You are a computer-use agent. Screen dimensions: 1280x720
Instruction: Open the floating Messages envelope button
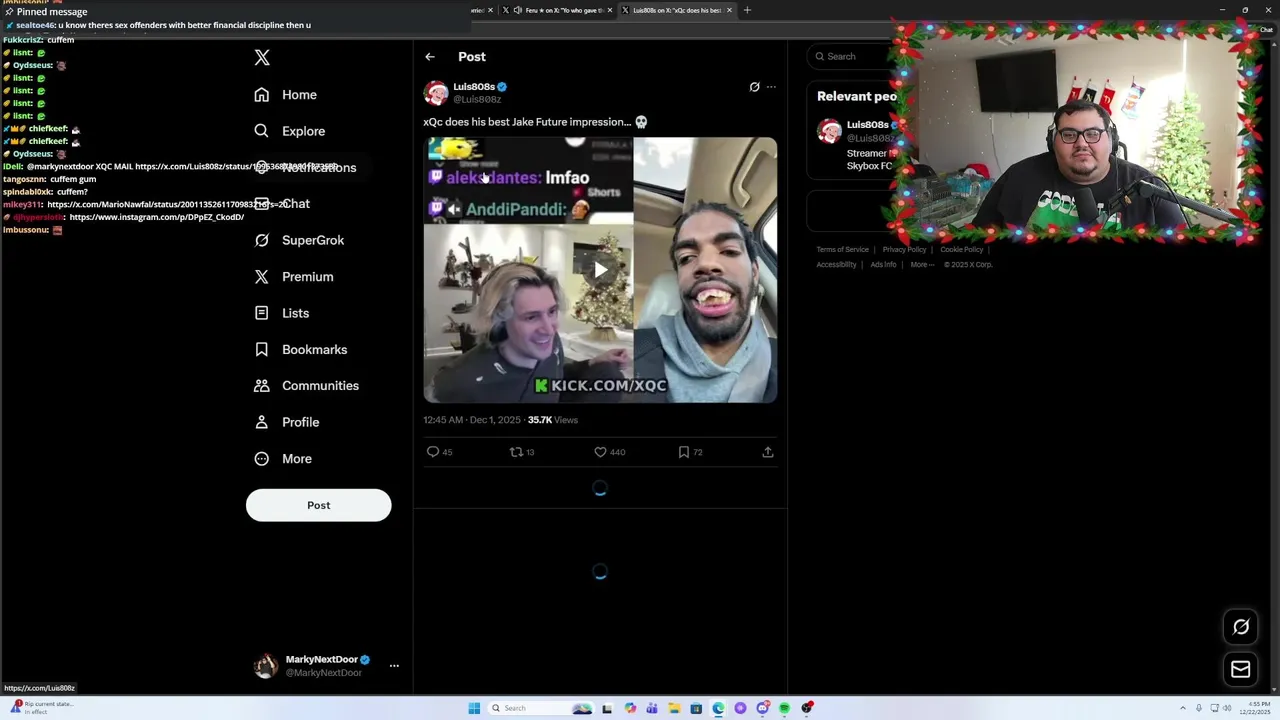click(x=1241, y=669)
